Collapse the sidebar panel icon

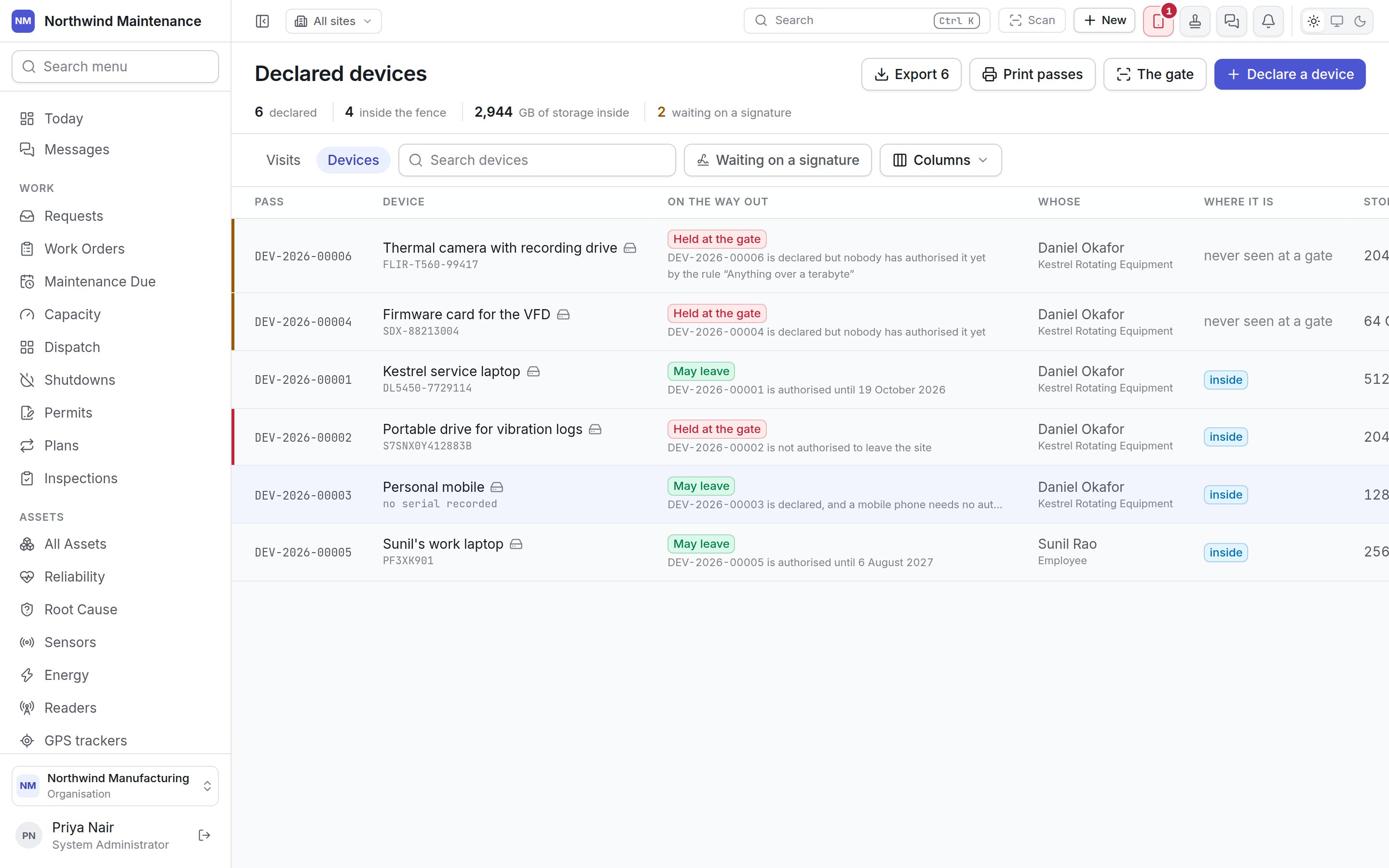tap(262, 21)
